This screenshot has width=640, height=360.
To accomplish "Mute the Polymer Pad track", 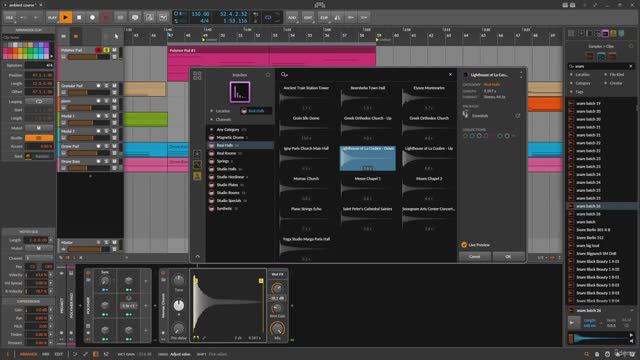I will (115, 50).
